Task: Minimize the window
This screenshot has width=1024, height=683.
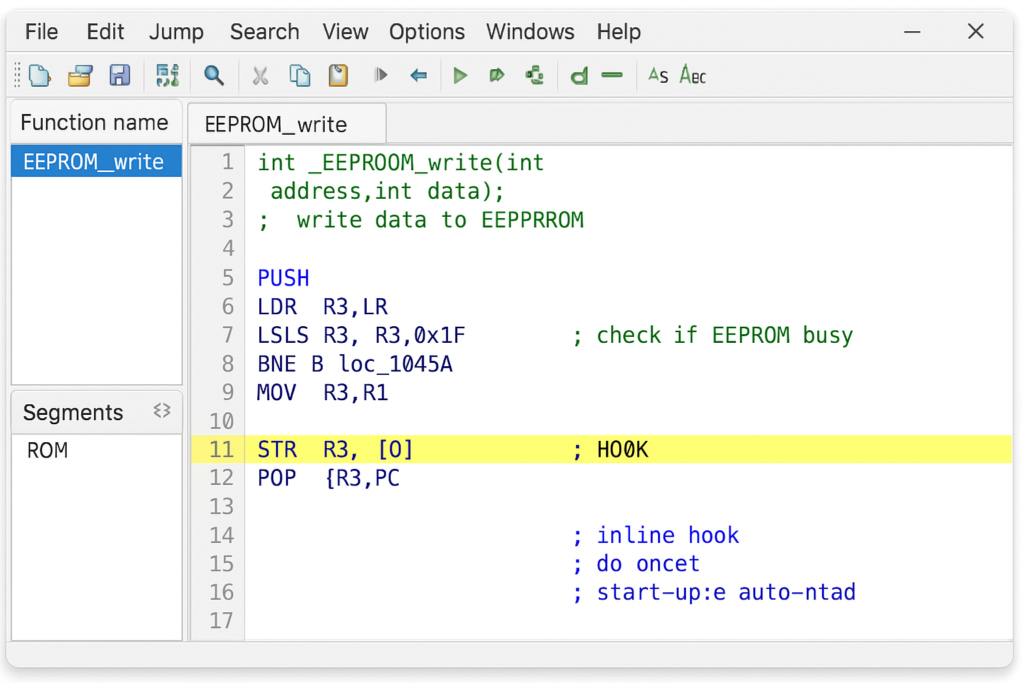Action: [x=912, y=31]
